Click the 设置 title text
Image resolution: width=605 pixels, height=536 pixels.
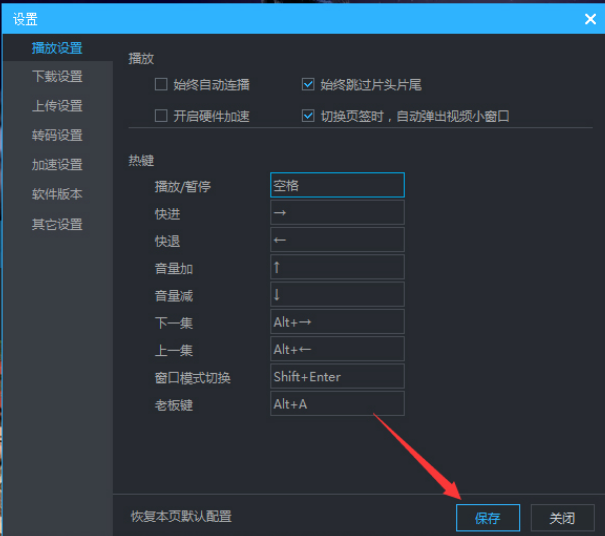click(x=25, y=19)
